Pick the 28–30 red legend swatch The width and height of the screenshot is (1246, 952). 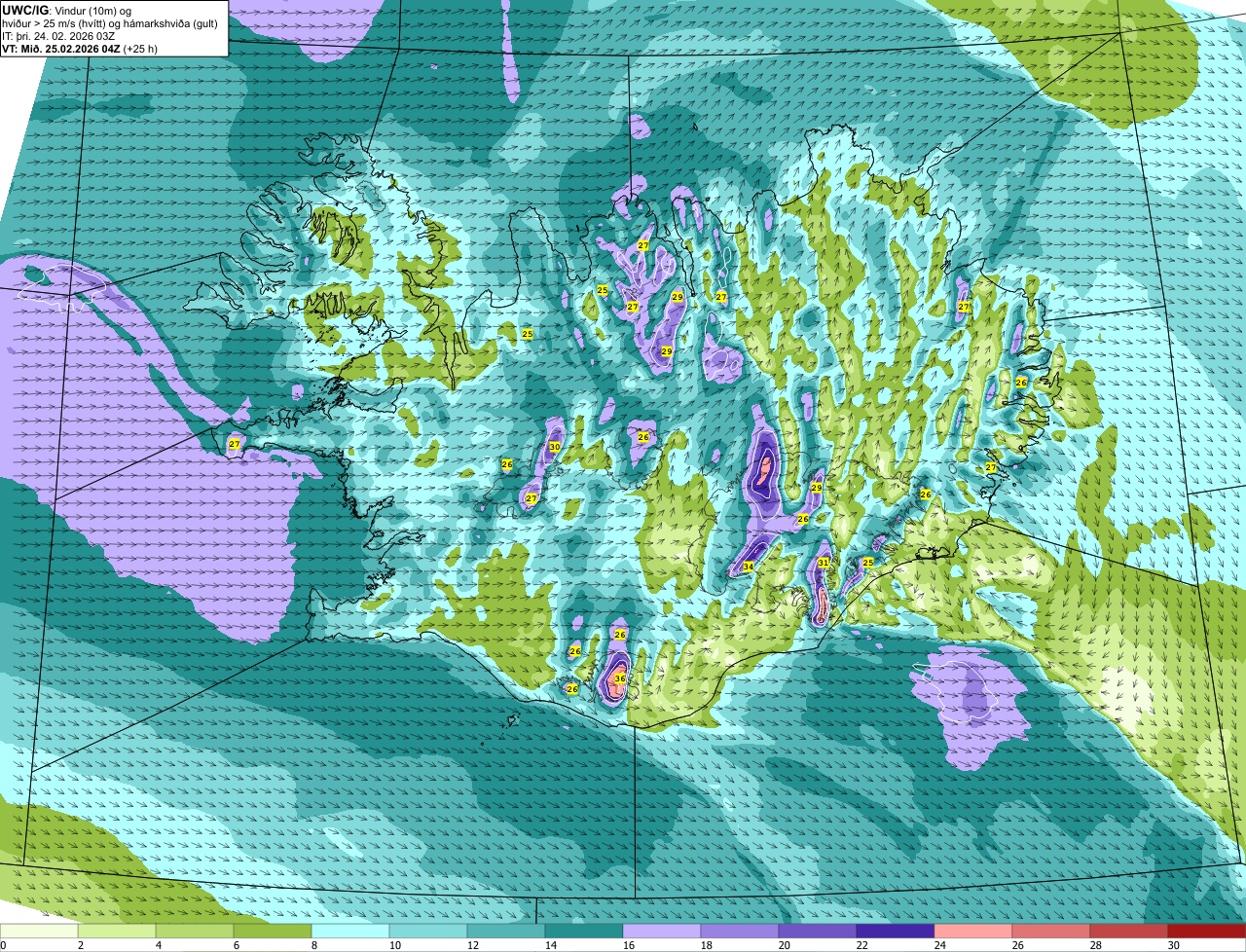pos(1129,931)
